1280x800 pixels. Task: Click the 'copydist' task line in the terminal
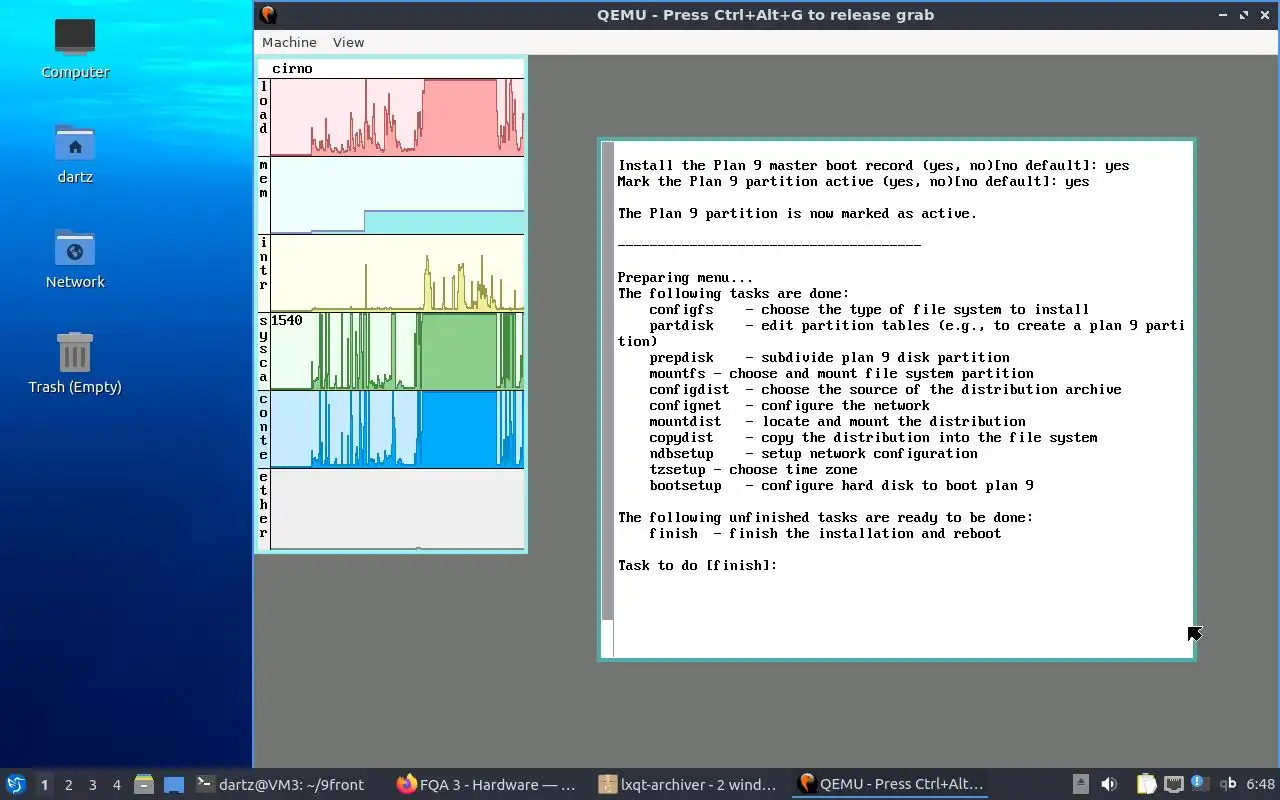click(x=873, y=438)
